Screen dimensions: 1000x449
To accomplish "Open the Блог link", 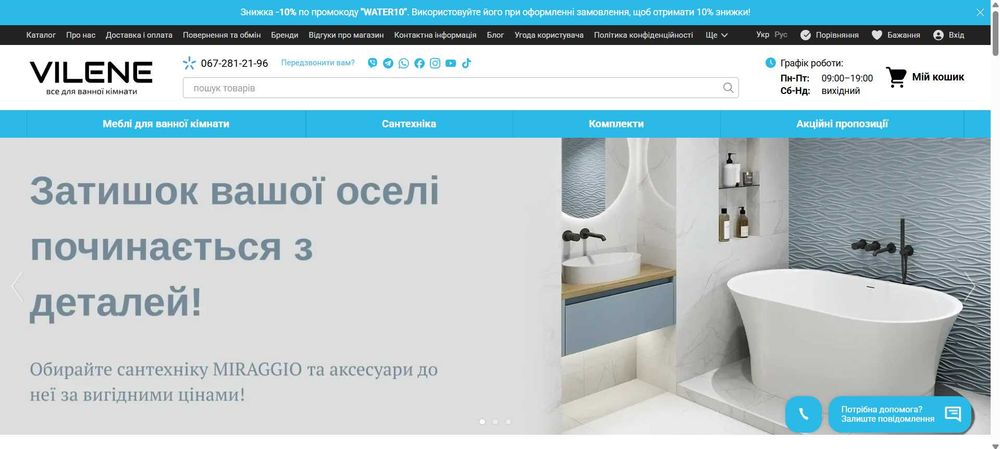I will tap(496, 35).
